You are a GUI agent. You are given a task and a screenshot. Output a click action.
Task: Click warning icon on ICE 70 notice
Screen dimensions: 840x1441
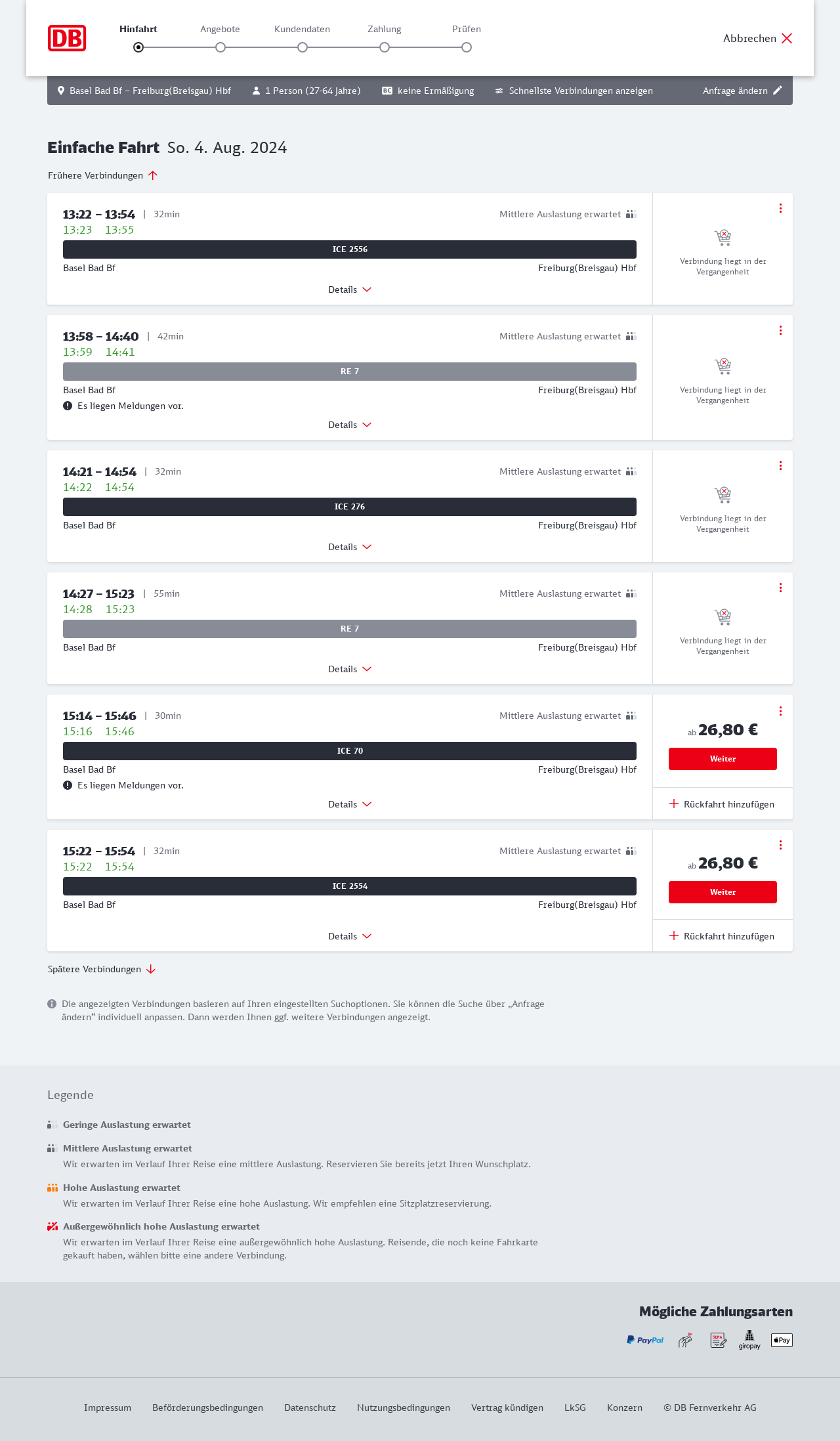click(x=68, y=785)
